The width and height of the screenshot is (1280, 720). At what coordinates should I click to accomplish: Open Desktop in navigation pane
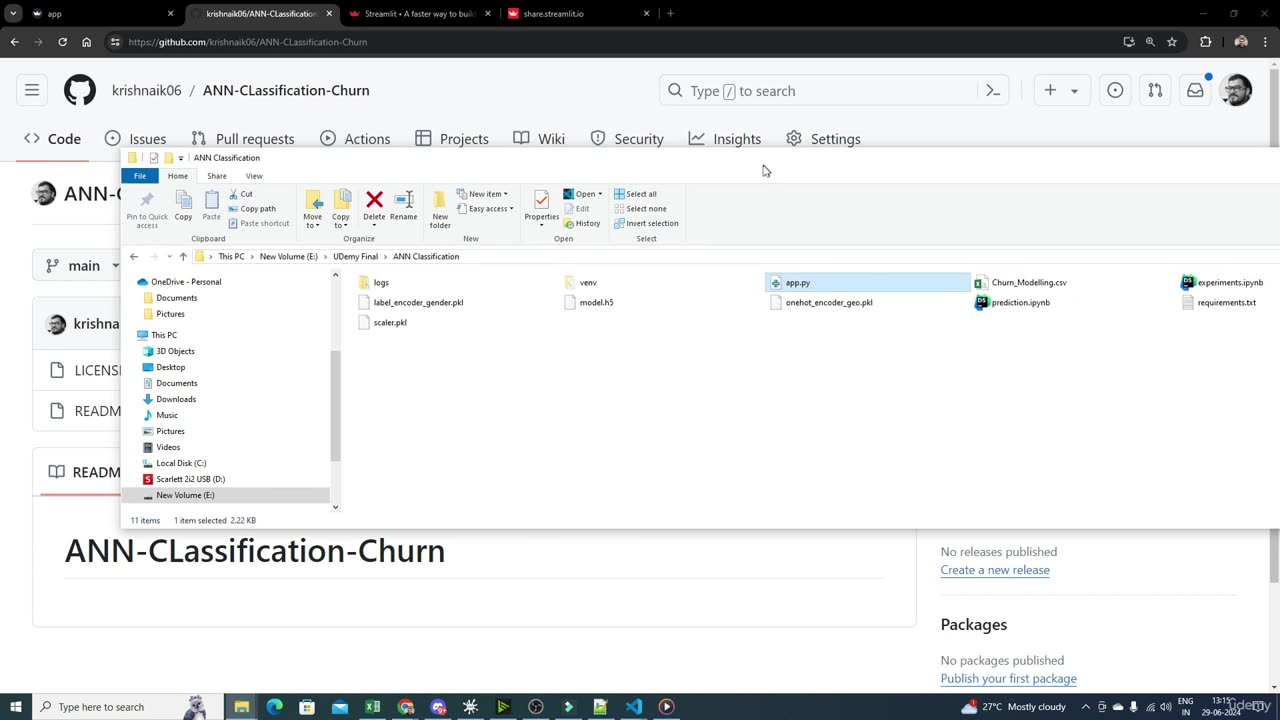[170, 367]
